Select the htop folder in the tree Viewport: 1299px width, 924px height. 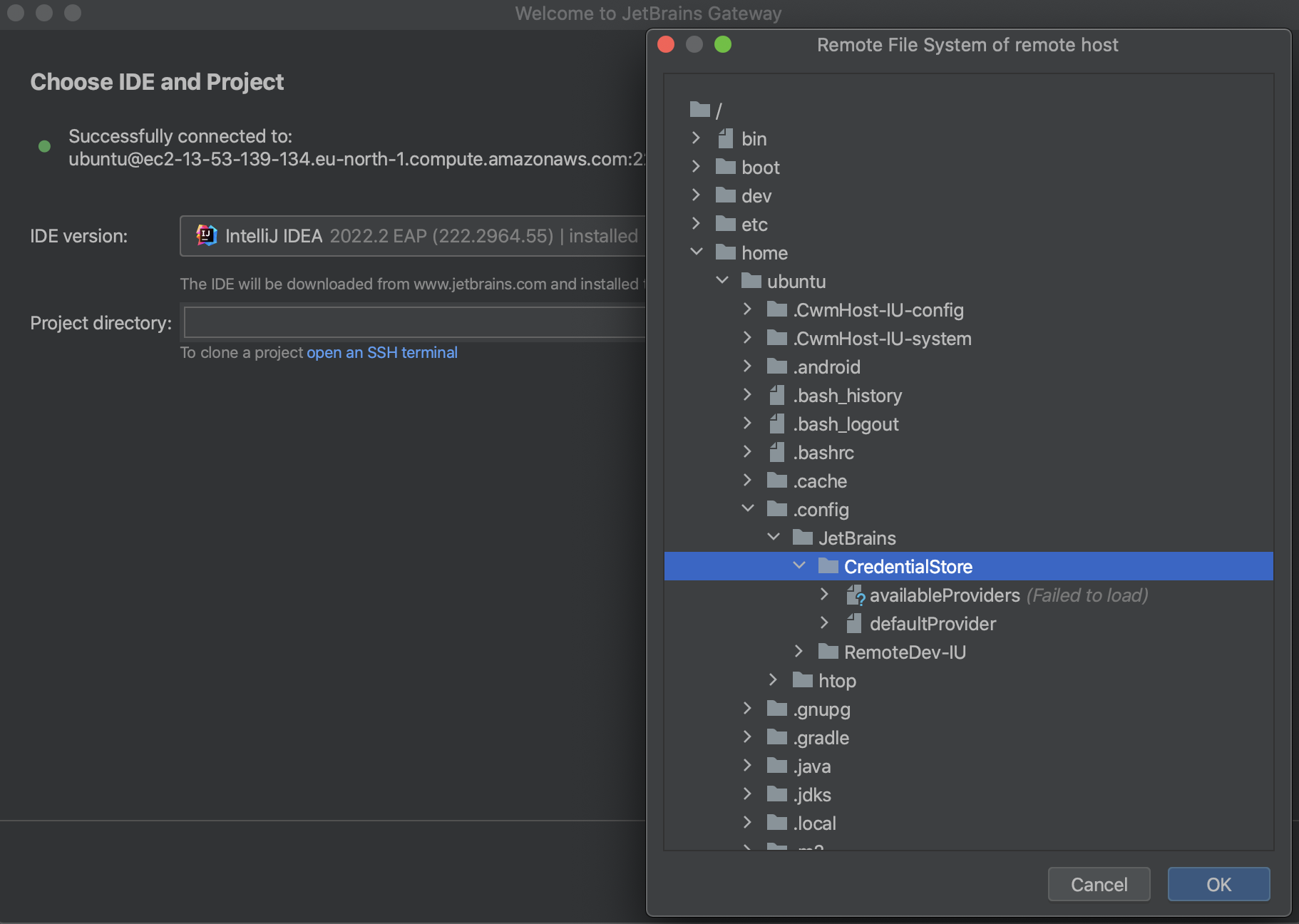(x=838, y=680)
